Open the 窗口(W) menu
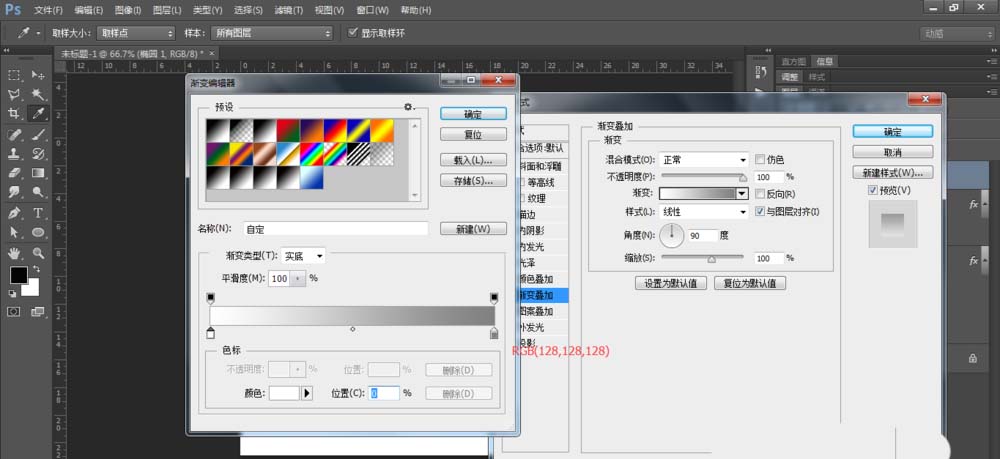The image size is (1000, 459). click(372, 10)
